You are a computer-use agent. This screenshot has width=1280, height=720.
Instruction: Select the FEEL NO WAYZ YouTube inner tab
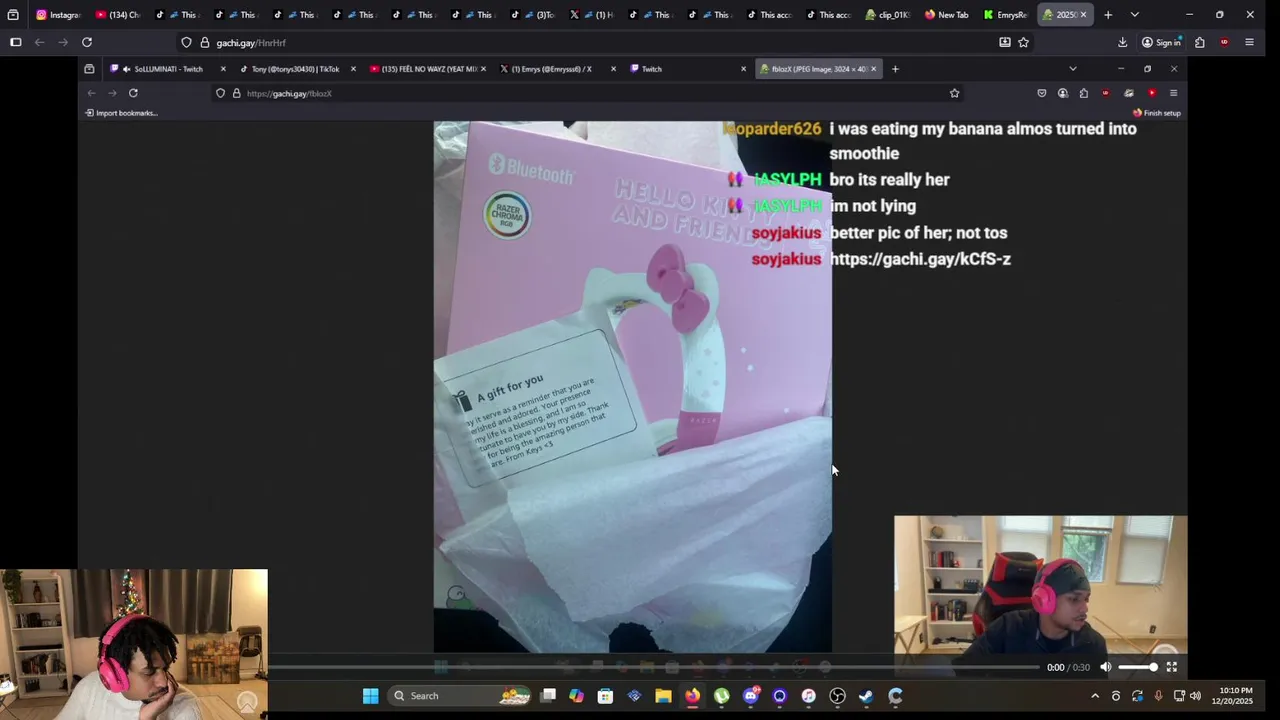click(428, 69)
